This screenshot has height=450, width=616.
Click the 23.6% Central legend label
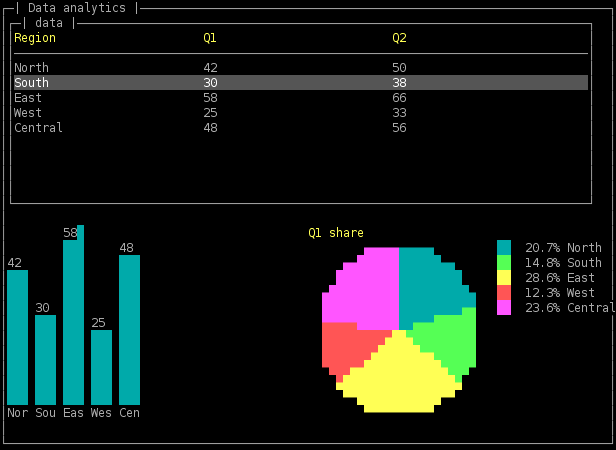point(570,307)
